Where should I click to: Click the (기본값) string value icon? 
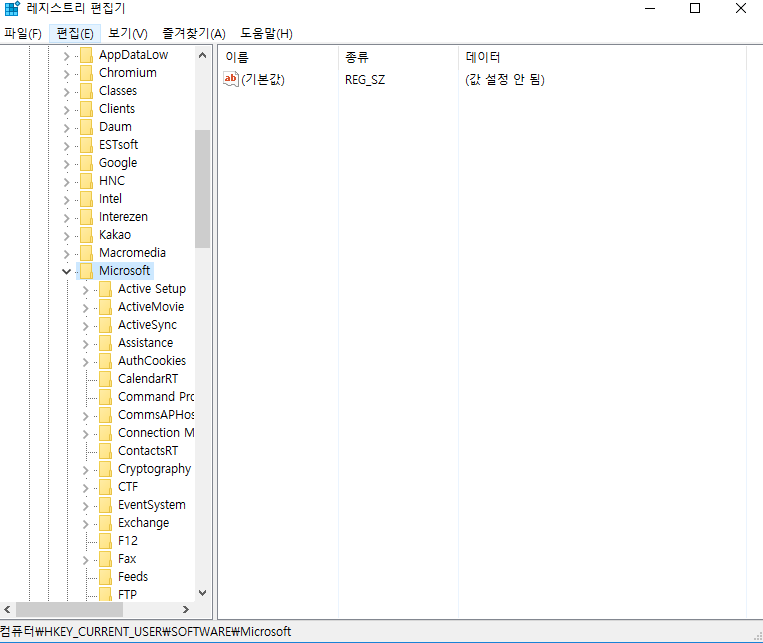[x=231, y=79]
